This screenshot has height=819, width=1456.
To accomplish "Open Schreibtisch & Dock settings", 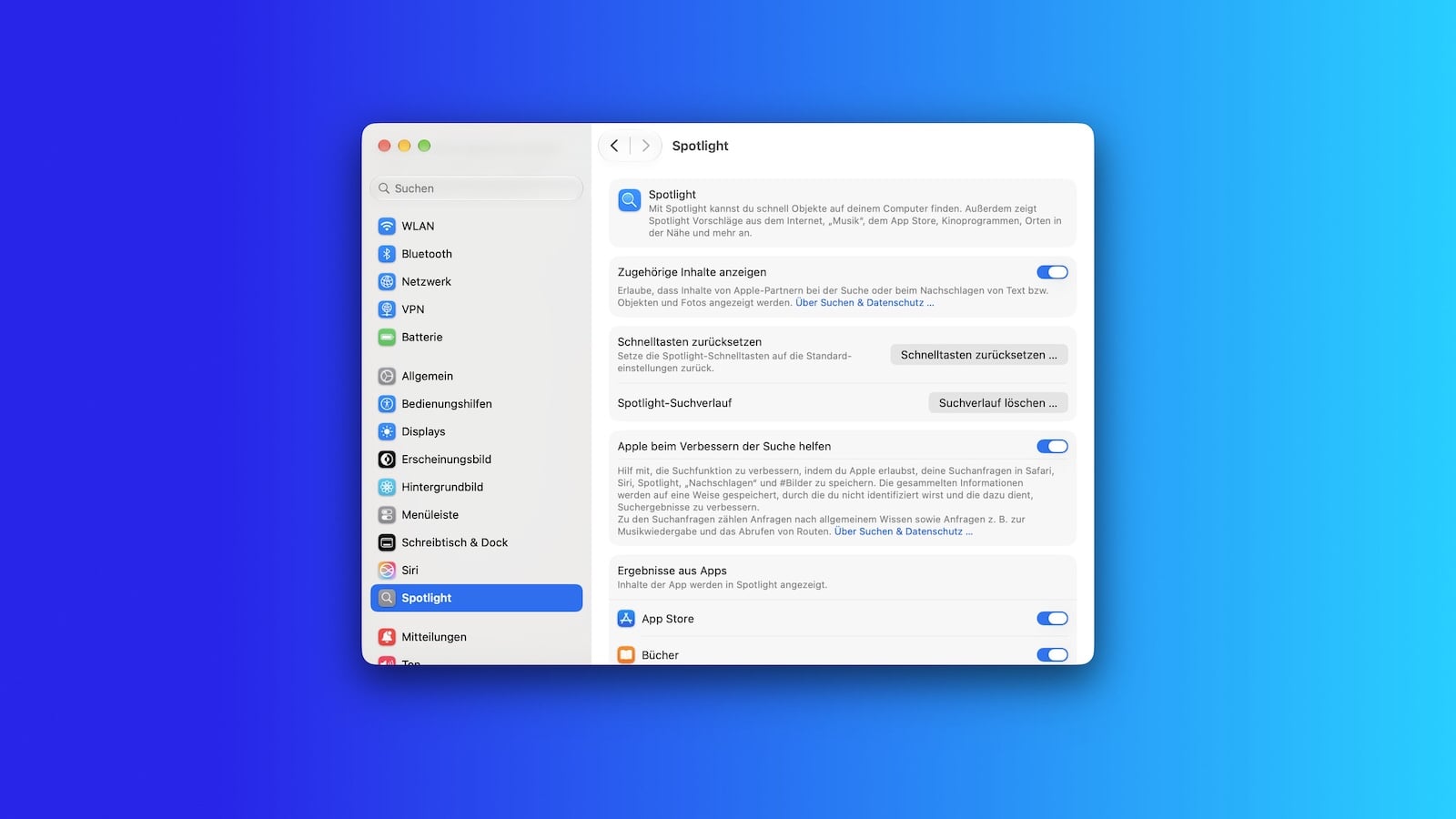I will [x=477, y=542].
